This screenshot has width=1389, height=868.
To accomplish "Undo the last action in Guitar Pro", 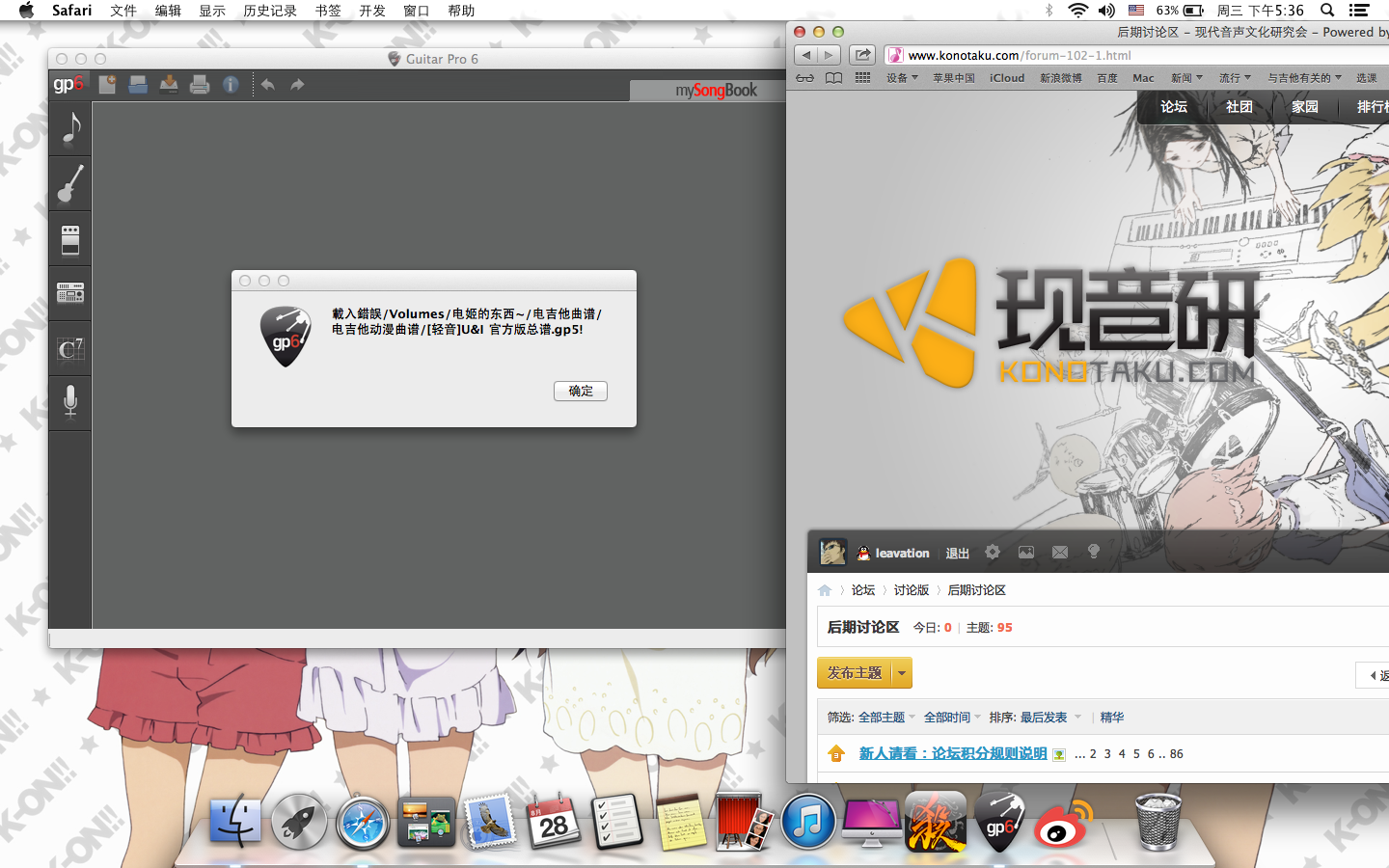I will 267,85.
